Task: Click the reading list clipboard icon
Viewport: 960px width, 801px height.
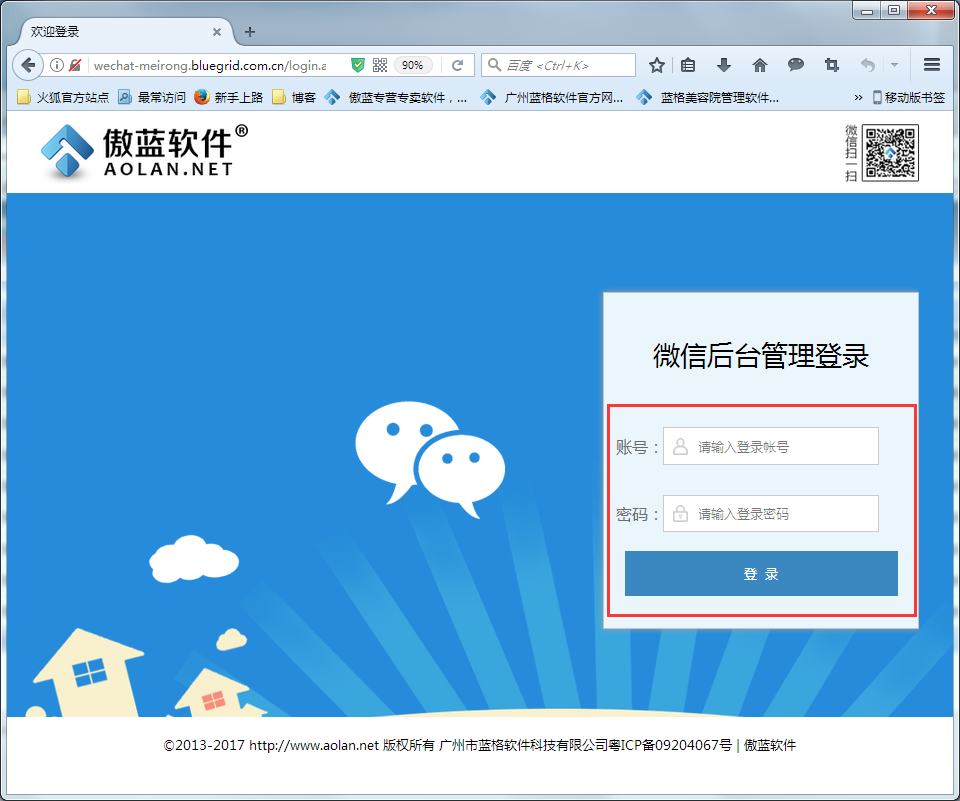Action: click(689, 64)
